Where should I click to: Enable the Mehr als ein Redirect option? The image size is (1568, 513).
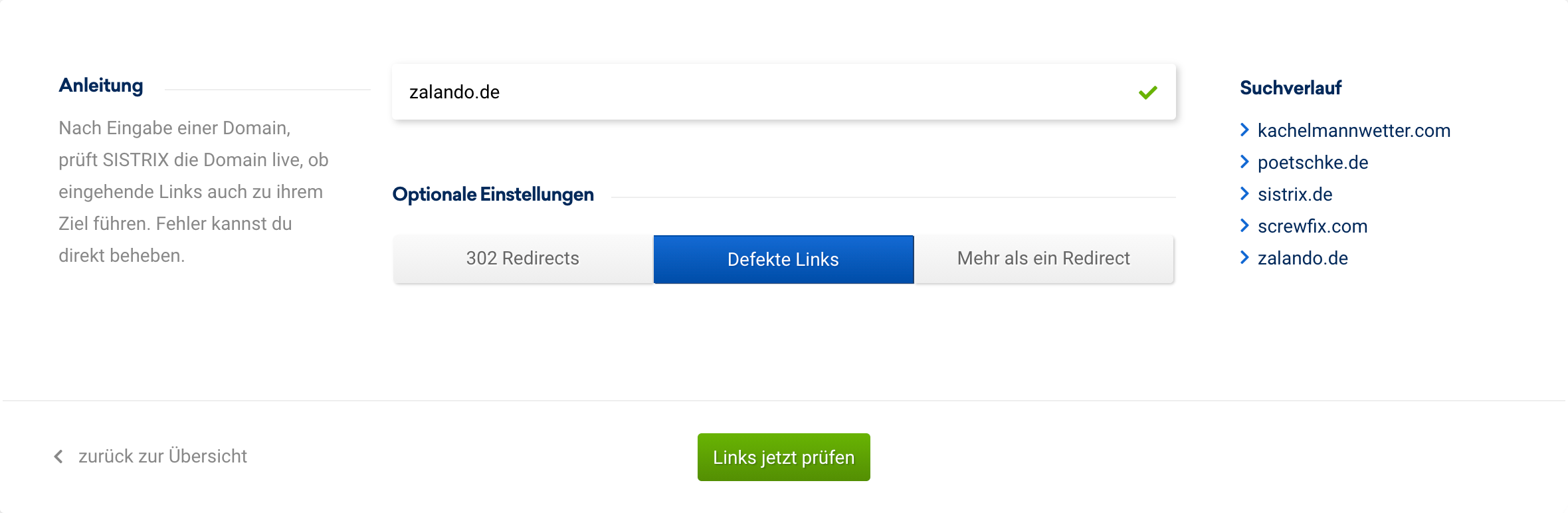coord(1043,258)
